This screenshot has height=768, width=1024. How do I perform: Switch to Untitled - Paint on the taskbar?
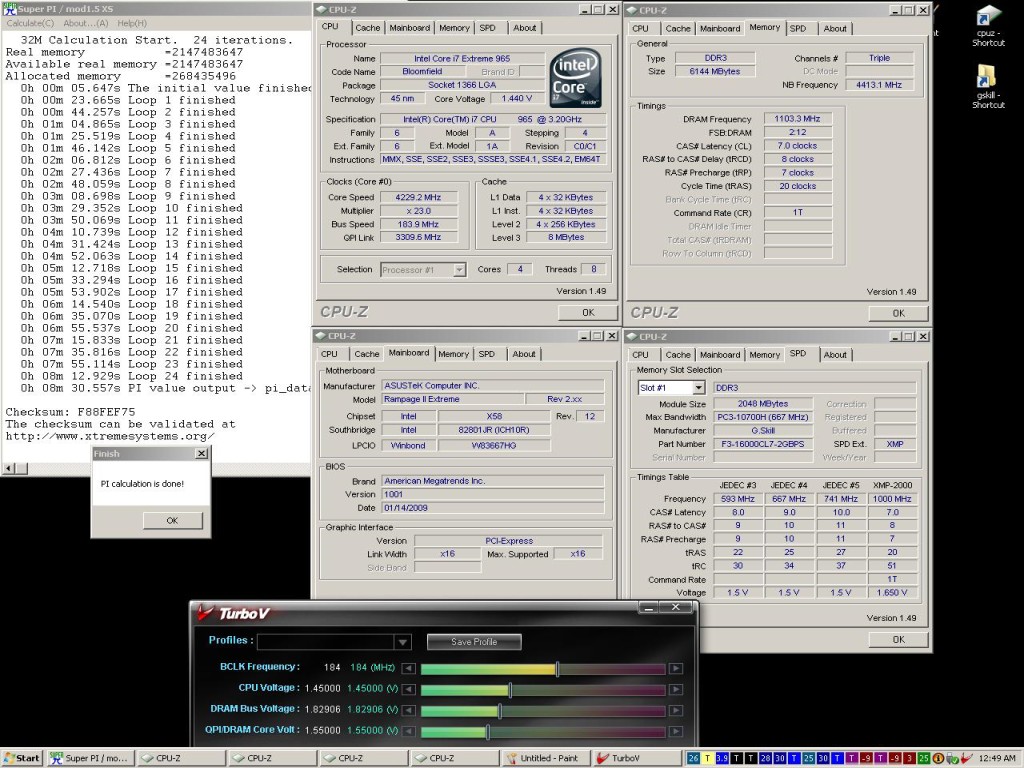[x=548, y=758]
